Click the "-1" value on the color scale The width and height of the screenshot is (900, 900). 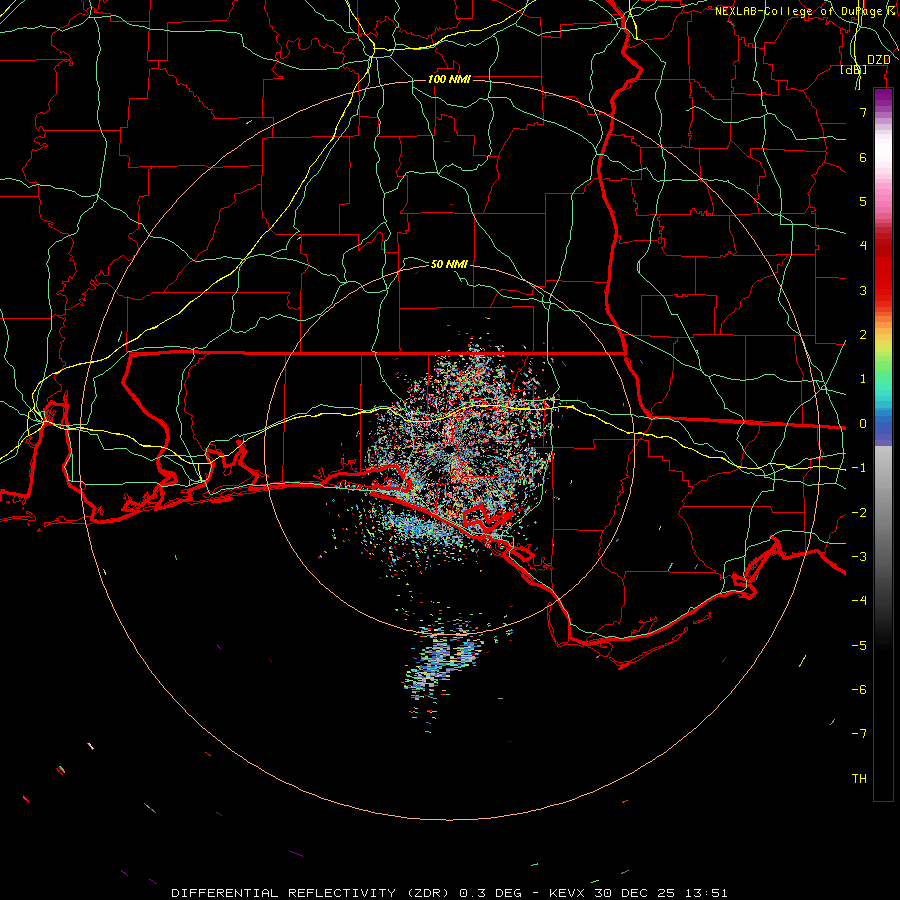[859, 468]
